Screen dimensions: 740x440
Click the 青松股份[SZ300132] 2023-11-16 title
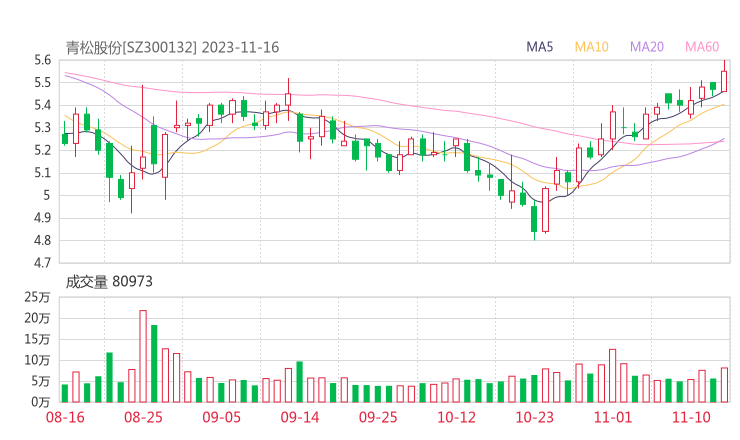tap(172, 48)
